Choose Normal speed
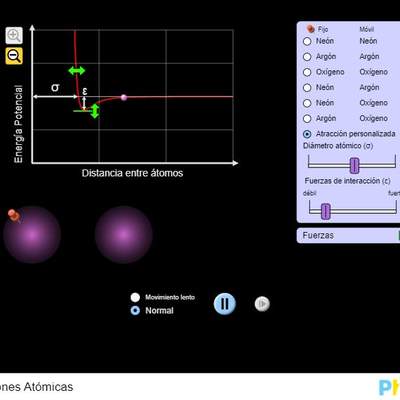400x400 pixels. point(135,311)
